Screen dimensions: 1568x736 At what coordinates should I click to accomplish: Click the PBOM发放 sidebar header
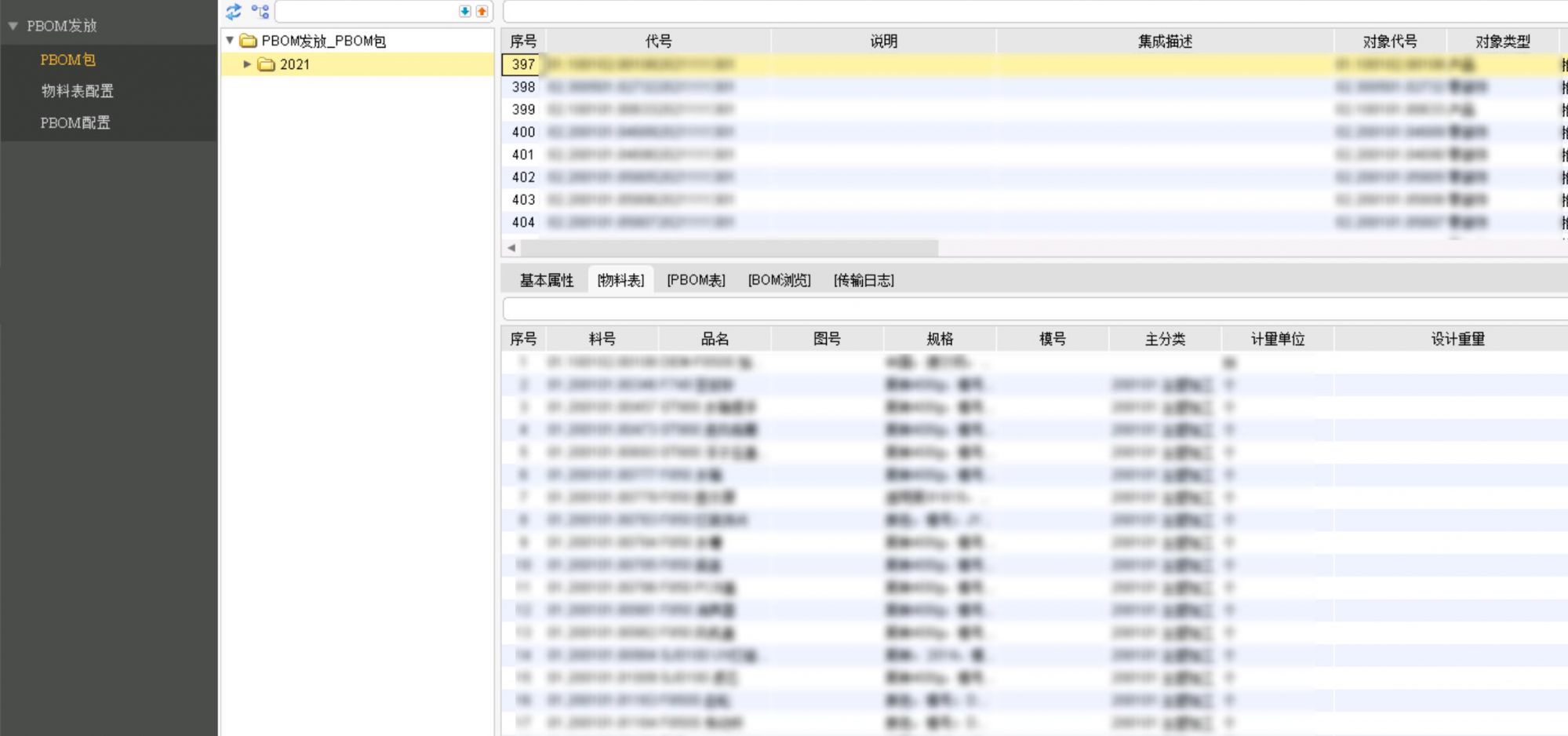click(62, 26)
